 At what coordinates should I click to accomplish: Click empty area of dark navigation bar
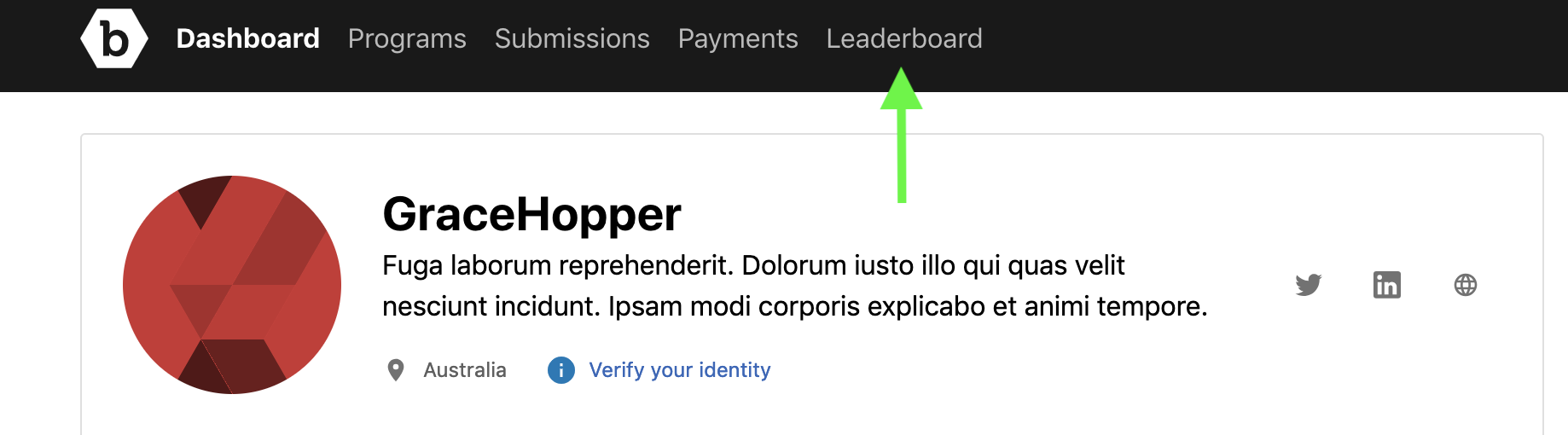click(x=1263, y=43)
